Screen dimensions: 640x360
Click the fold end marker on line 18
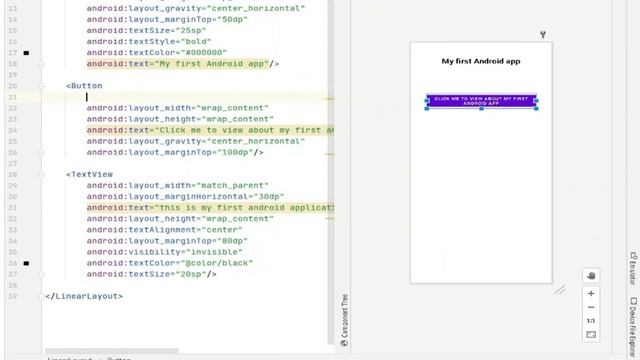pyautogui.click(x=42, y=64)
